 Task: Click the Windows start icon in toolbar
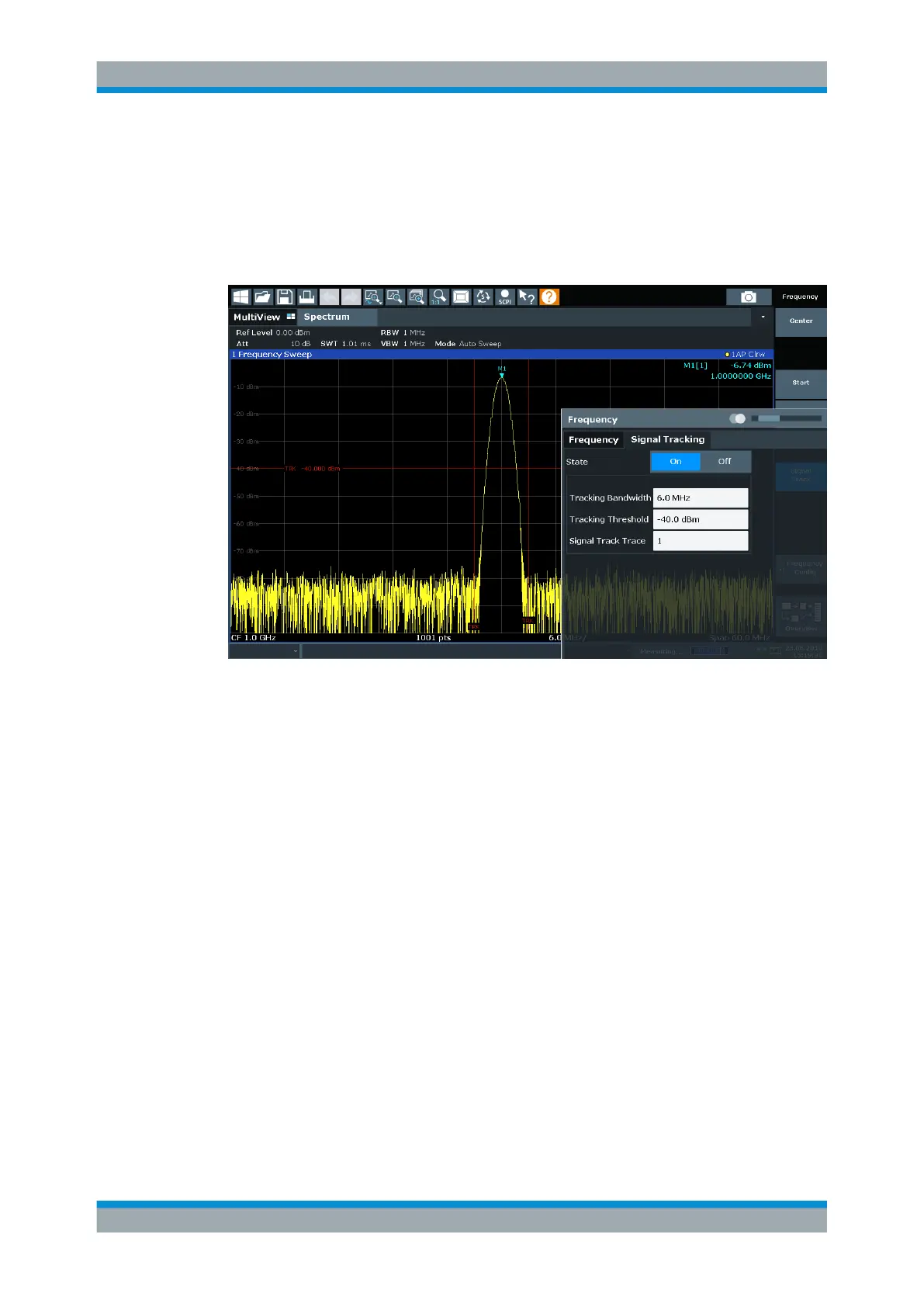(x=241, y=296)
